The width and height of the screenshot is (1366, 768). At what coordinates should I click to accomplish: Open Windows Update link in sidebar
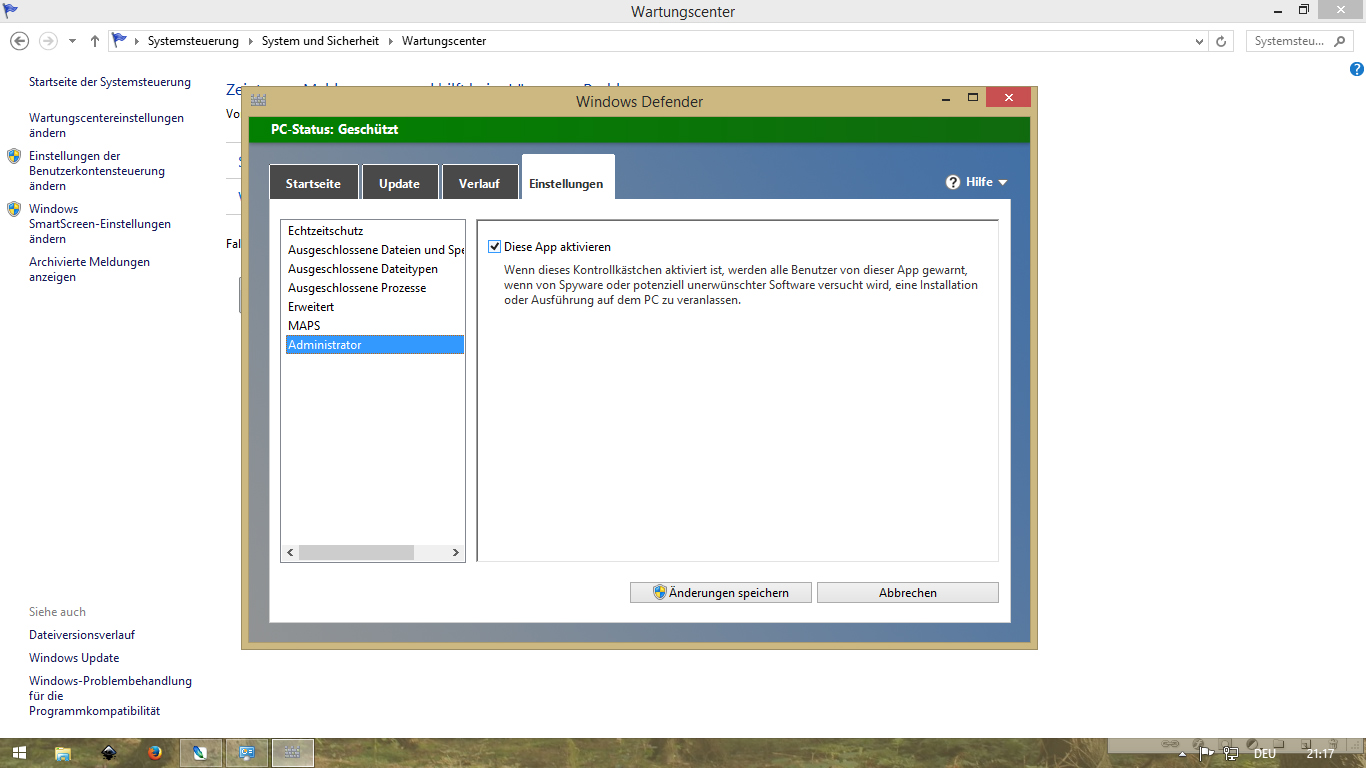(74, 658)
